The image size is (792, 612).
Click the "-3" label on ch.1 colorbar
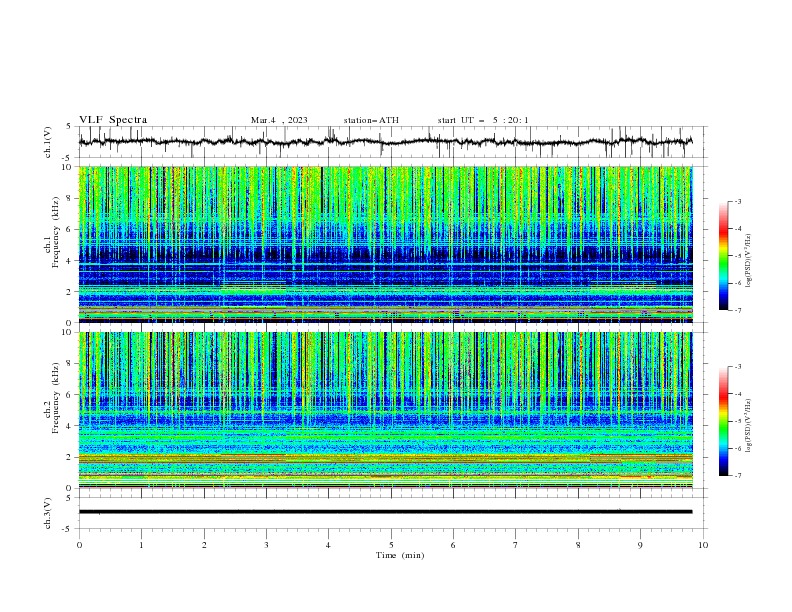point(738,201)
